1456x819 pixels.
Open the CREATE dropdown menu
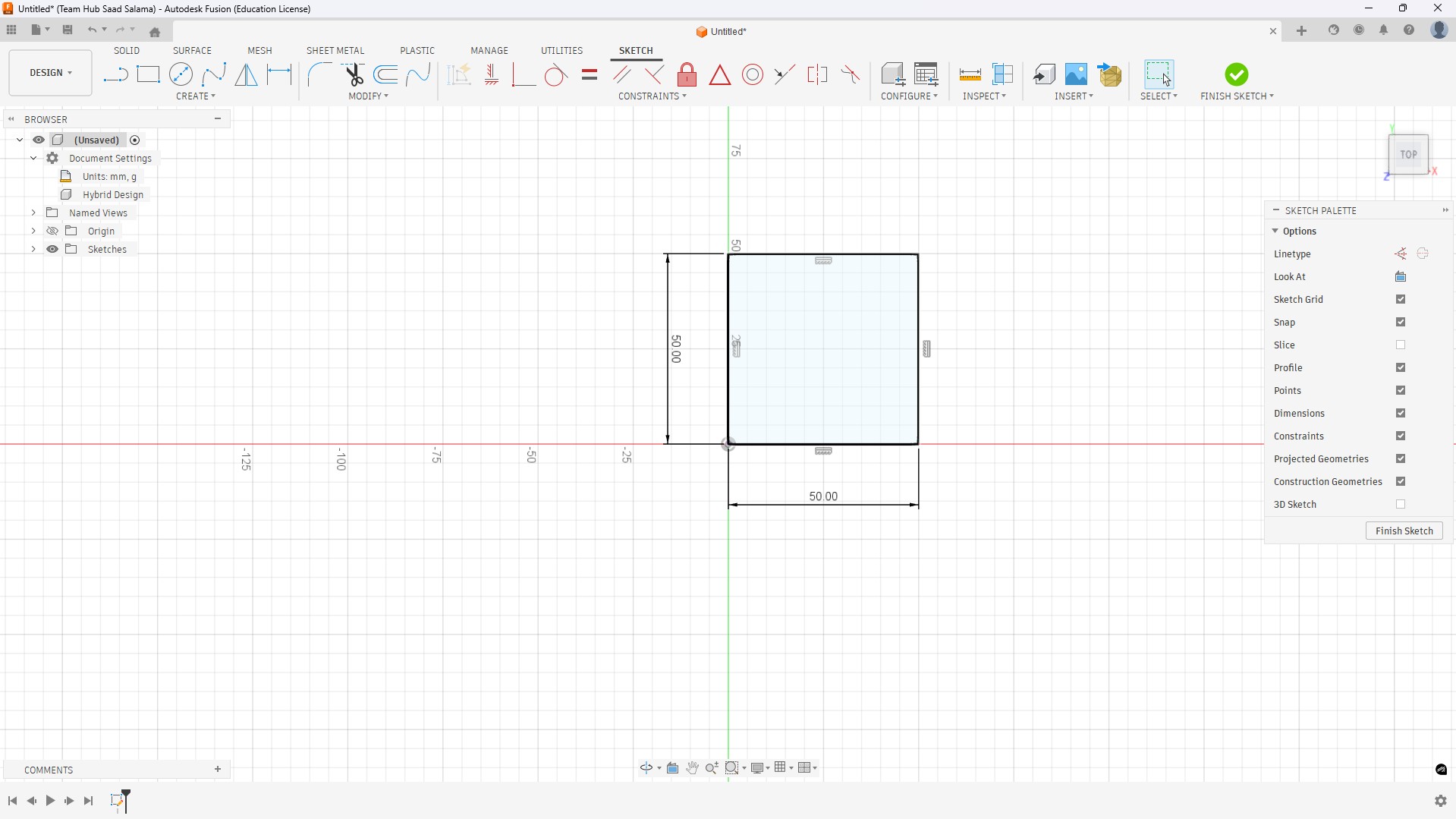click(x=196, y=96)
